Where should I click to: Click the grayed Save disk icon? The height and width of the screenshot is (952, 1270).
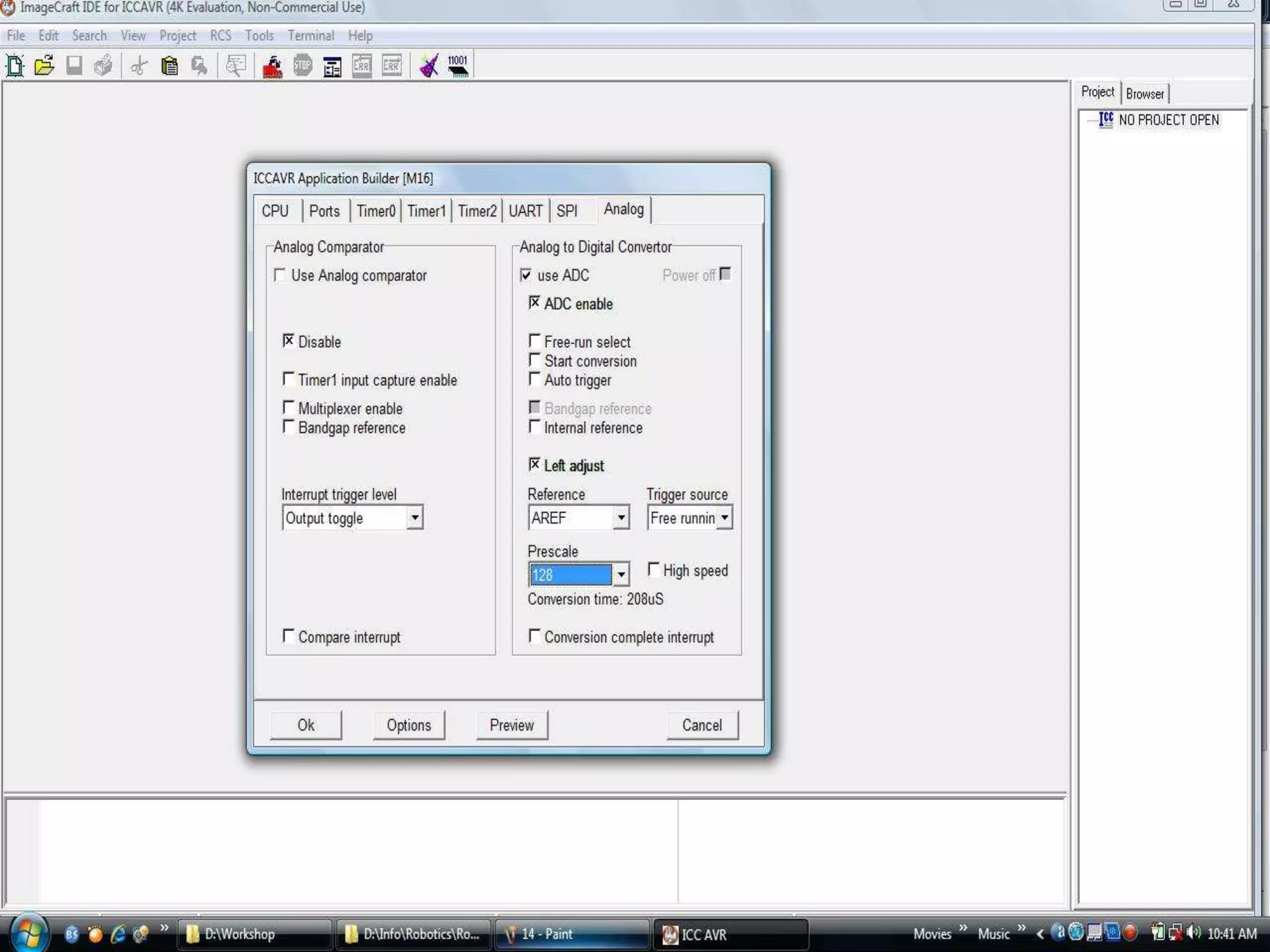[74, 66]
